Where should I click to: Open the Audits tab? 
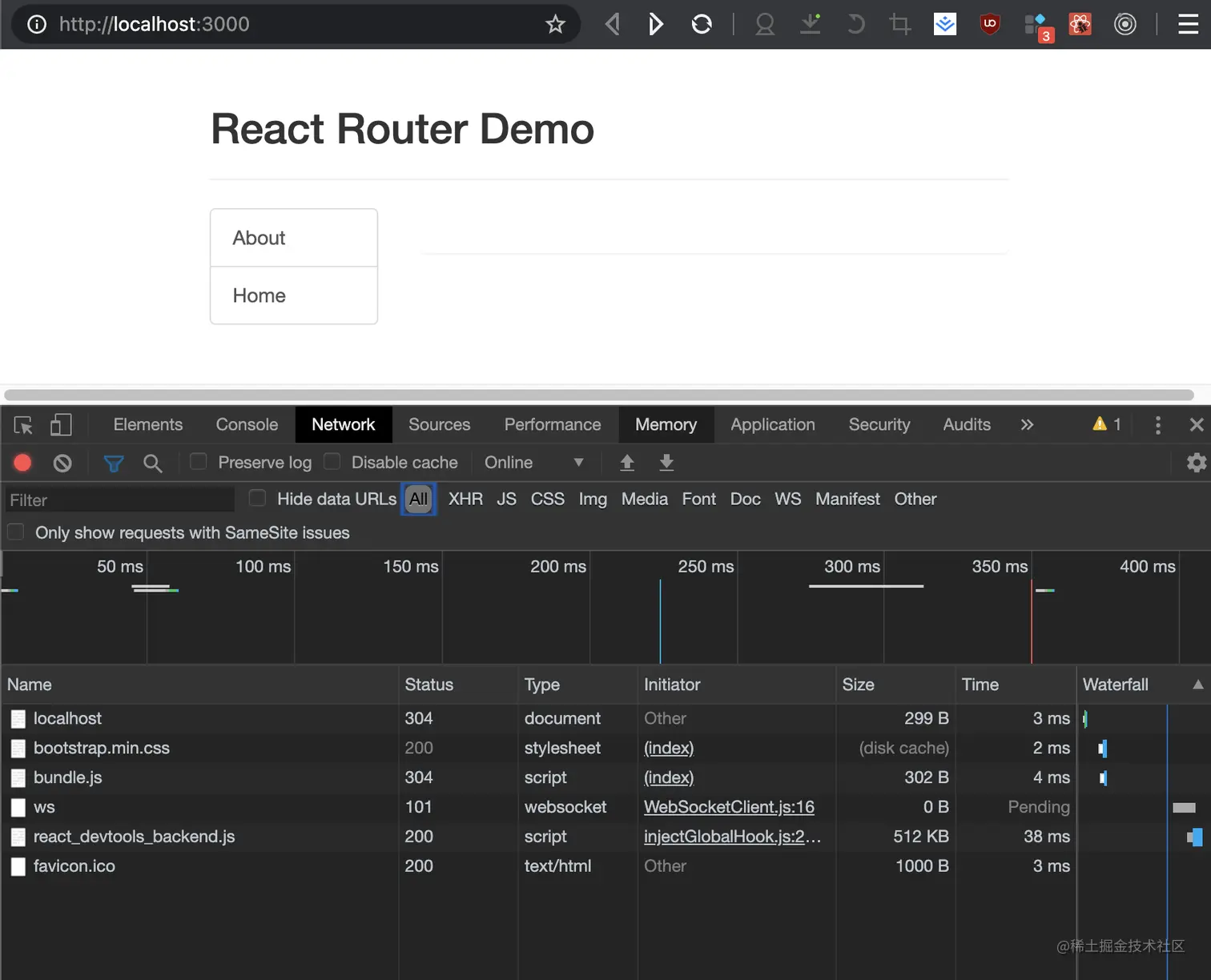[967, 424]
